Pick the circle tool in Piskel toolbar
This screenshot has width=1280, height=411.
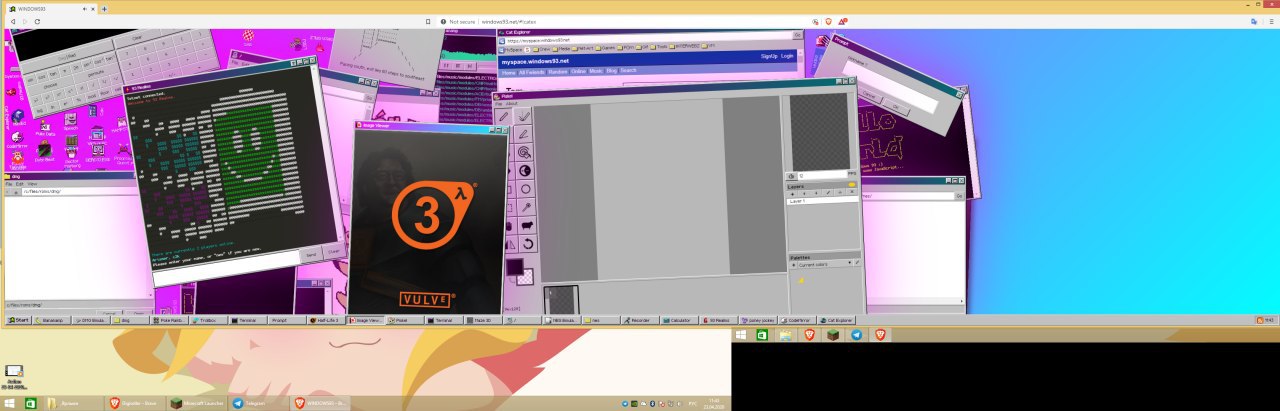pos(525,189)
